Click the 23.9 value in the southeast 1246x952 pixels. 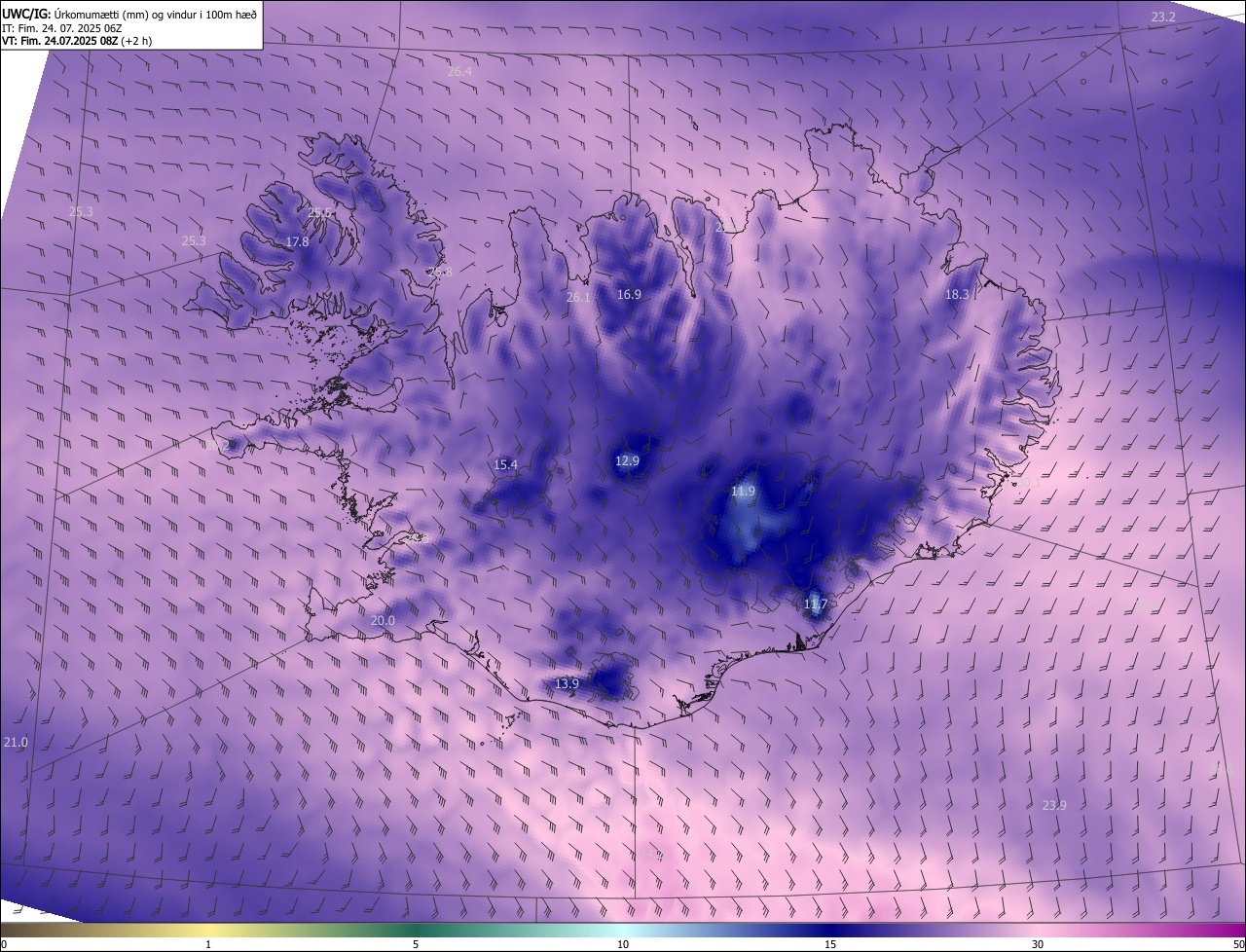pos(1054,805)
